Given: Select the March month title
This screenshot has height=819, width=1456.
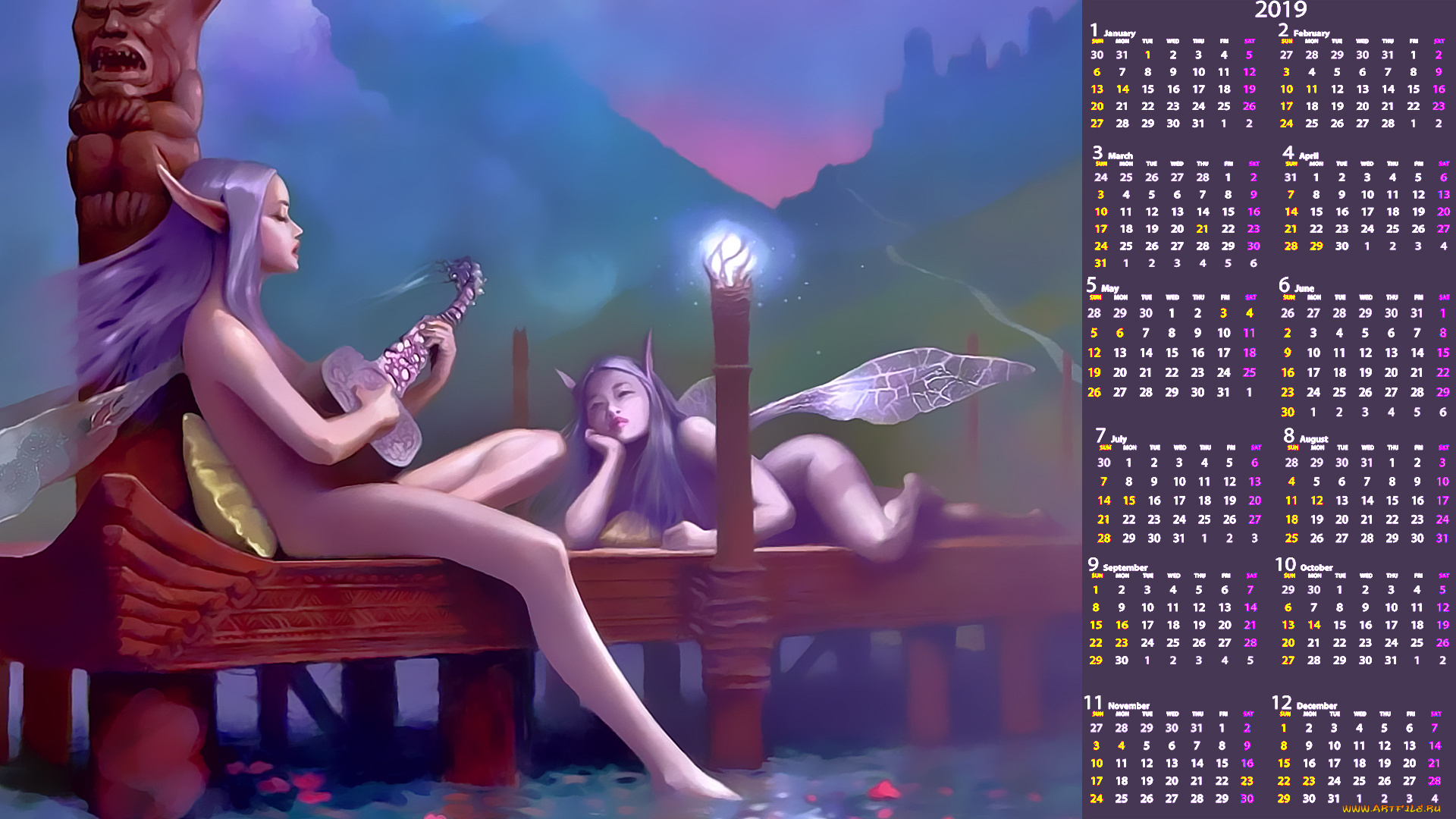Looking at the screenshot, I should (1120, 155).
